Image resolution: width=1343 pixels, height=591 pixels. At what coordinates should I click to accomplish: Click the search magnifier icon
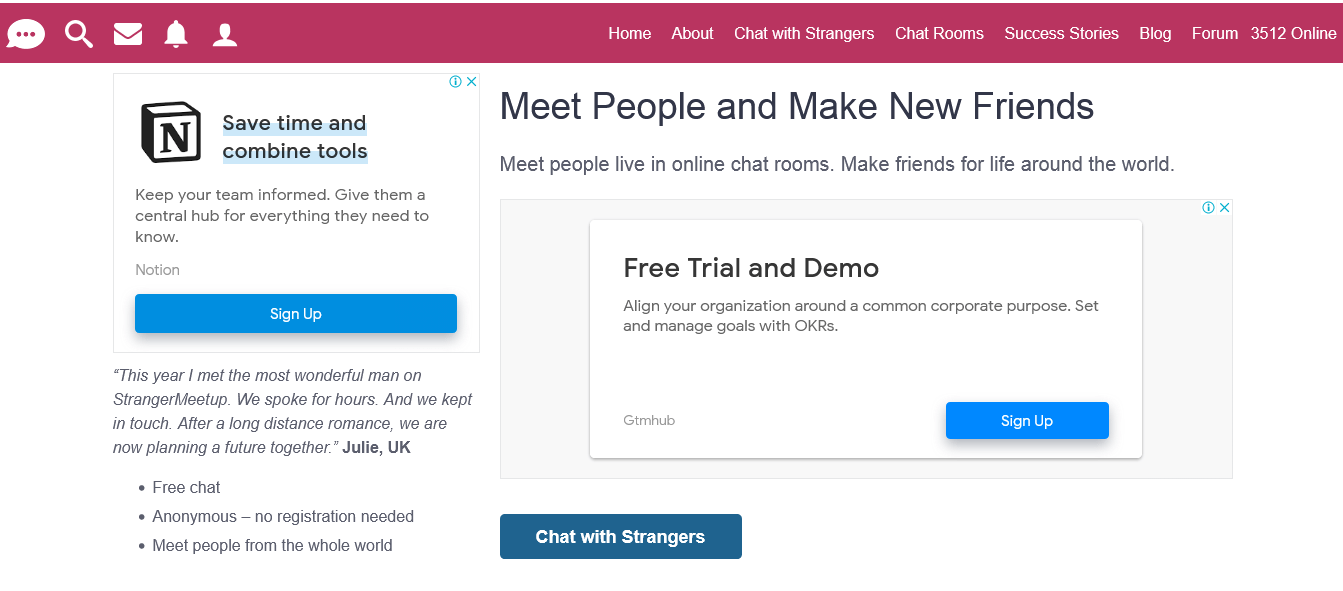79,34
